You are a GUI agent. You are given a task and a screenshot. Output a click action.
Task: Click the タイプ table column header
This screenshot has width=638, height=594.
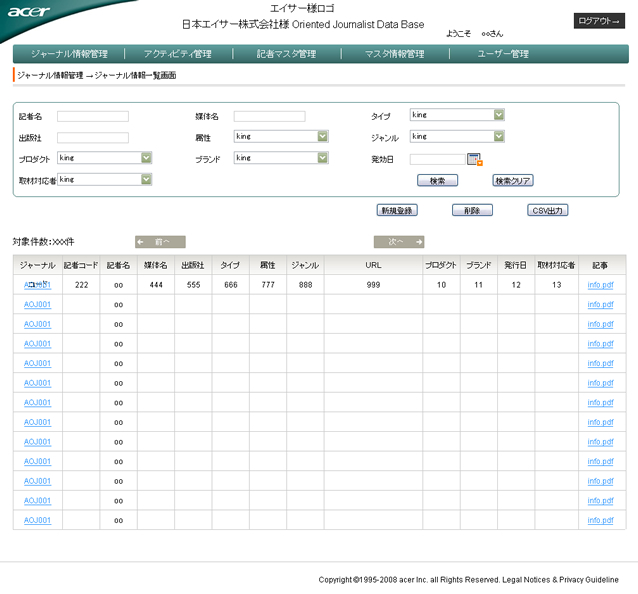click(230, 265)
